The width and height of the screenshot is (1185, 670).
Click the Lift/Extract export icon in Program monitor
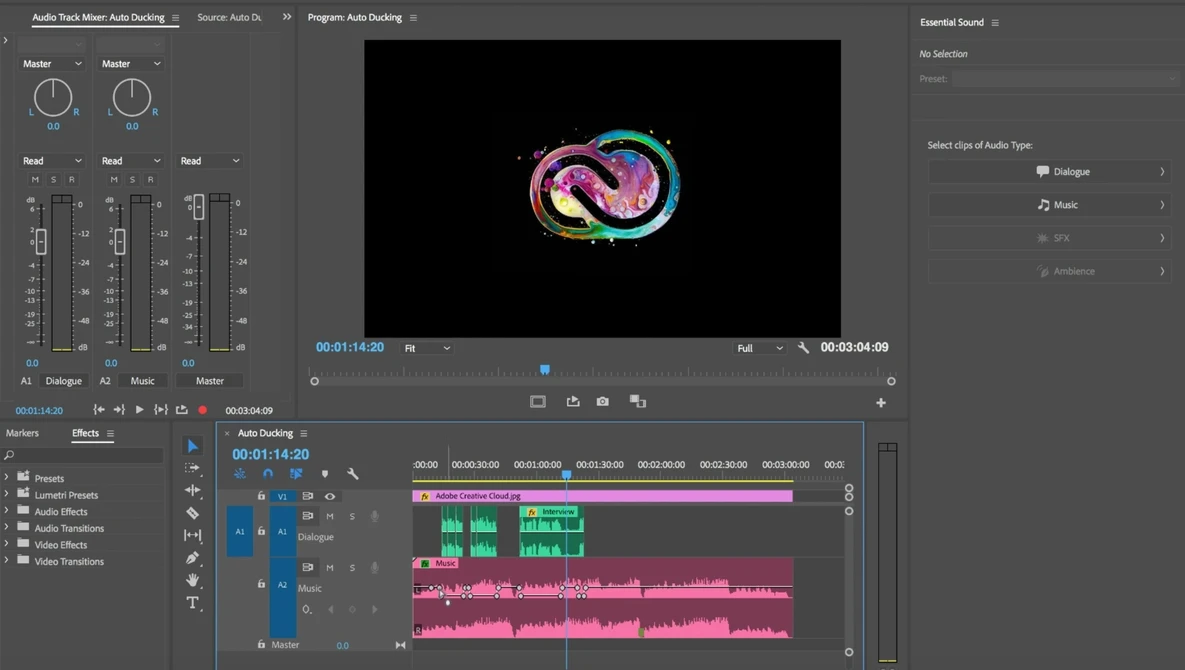[x=573, y=401]
